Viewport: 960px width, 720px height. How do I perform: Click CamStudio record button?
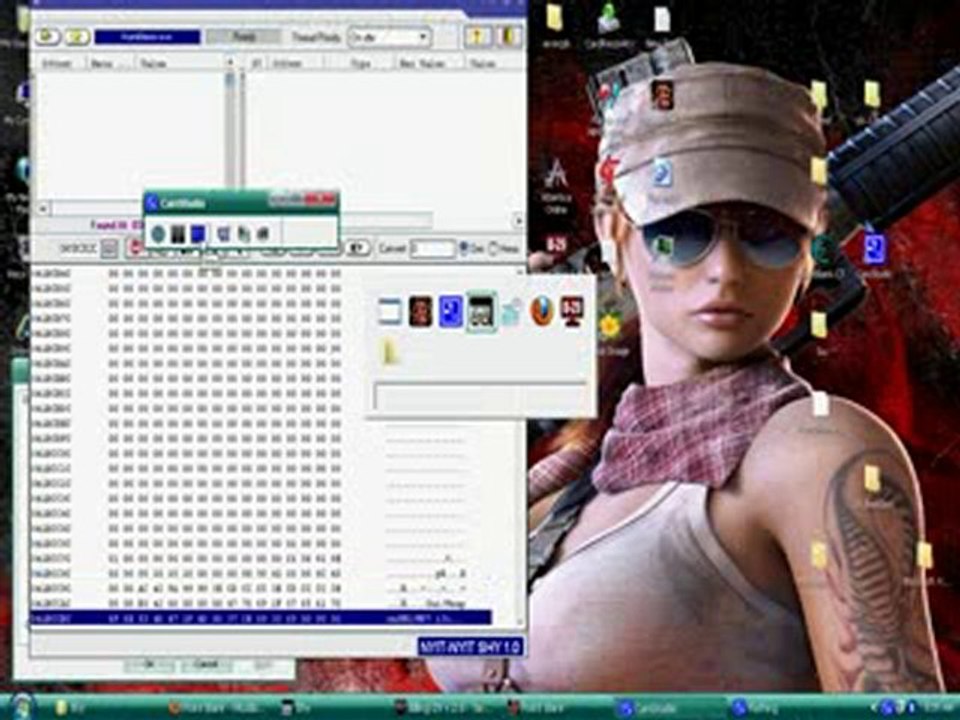158,233
